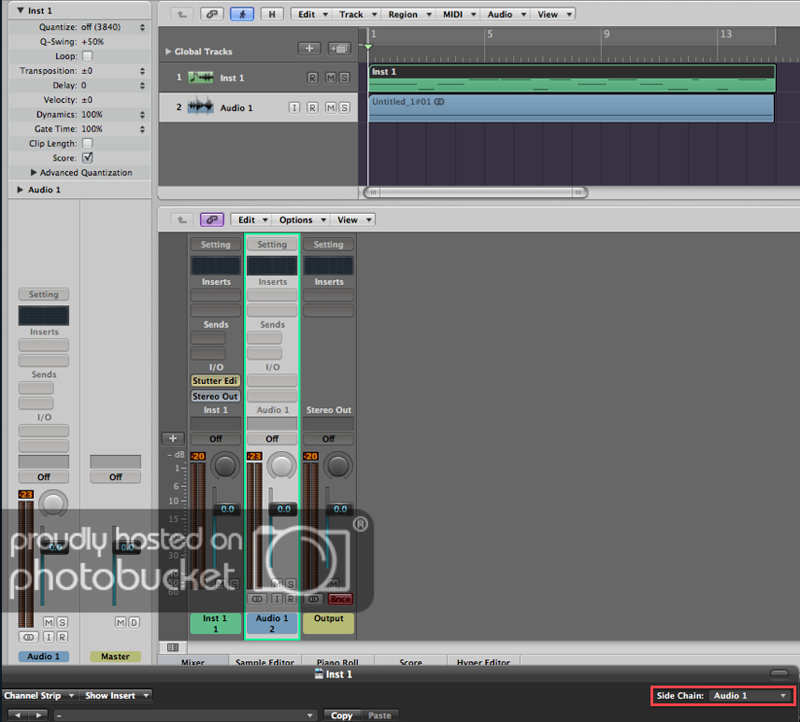Click the add track plus icon
This screenshot has width=800, height=722.
click(x=309, y=48)
